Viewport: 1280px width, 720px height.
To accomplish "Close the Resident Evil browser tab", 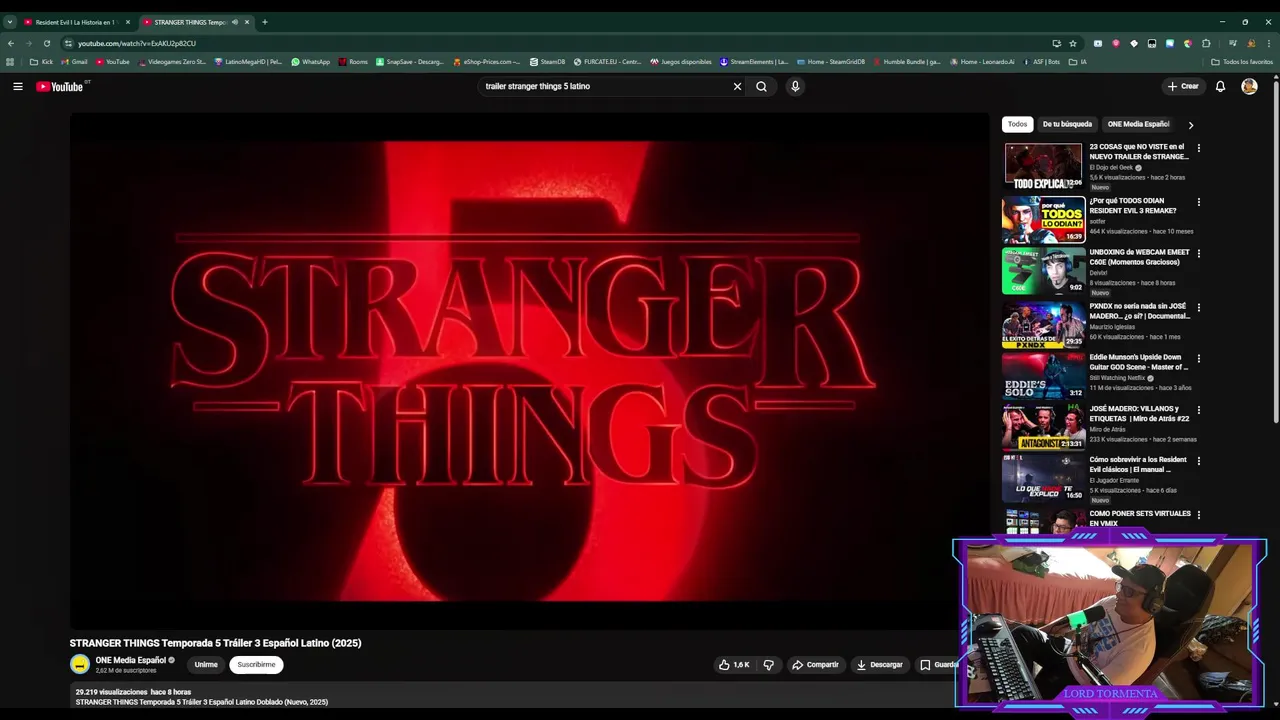I will tap(127, 22).
